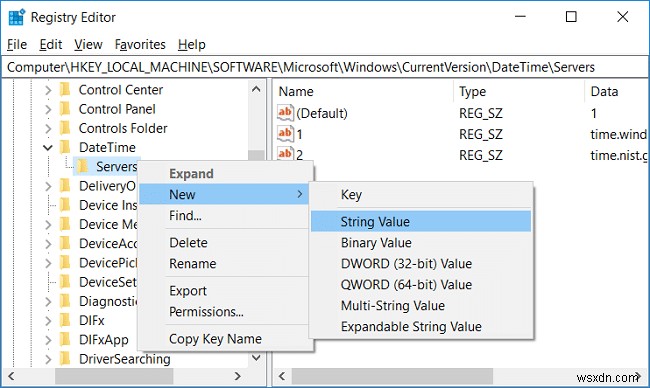Click the string icon for value named 1
Image resolution: width=650 pixels, height=388 pixels.
point(285,133)
